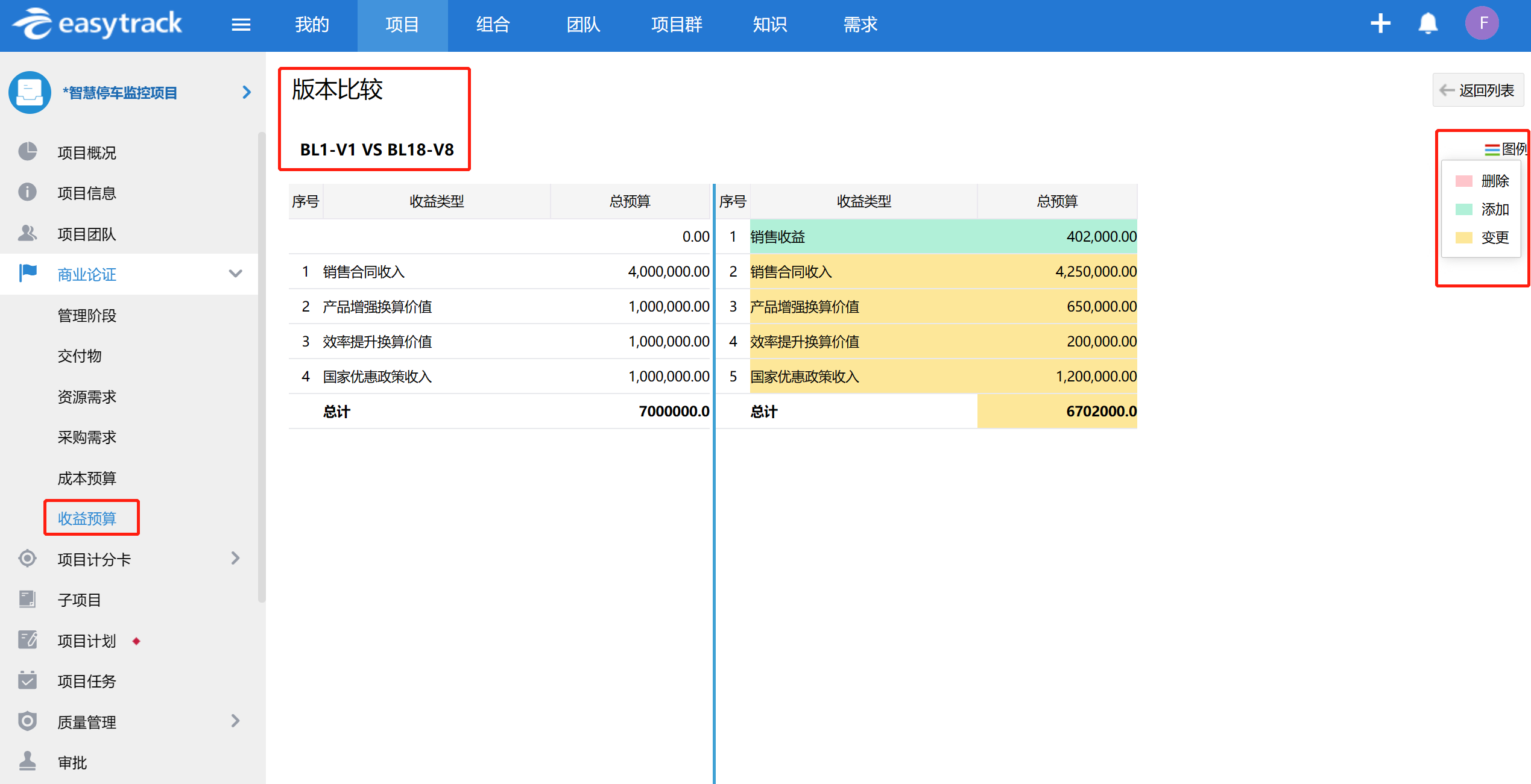Expand the 项目计分卡 submenu arrow
The width and height of the screenshot is (1531, 784).
coord(235,559)
